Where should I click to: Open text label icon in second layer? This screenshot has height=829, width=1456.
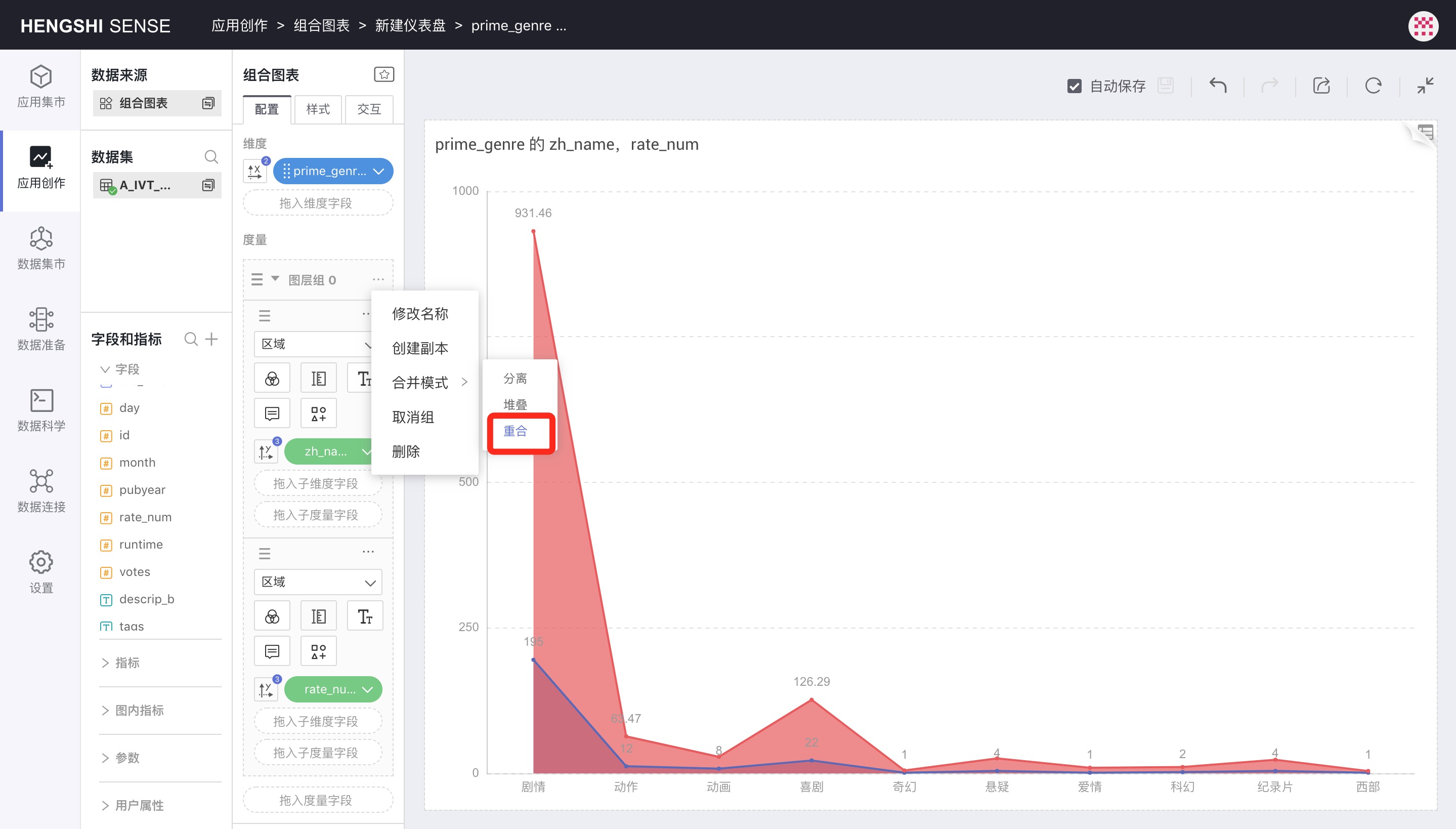pos(365,616)
